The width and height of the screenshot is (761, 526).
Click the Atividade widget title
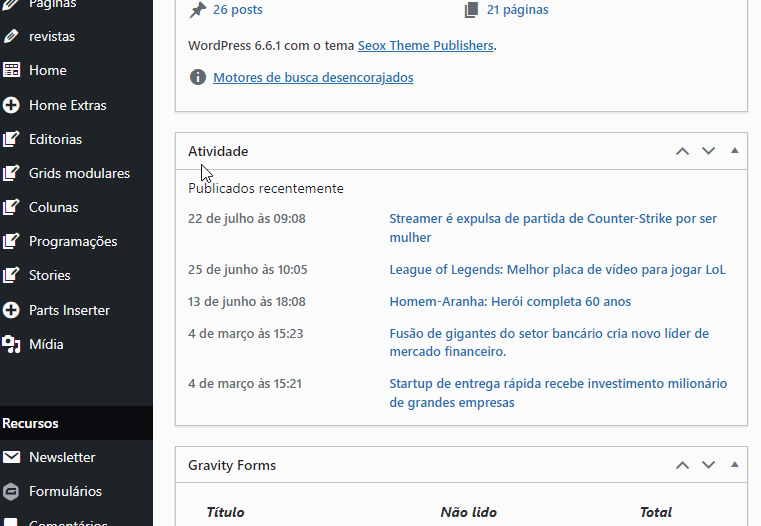[x=218, y=151]
